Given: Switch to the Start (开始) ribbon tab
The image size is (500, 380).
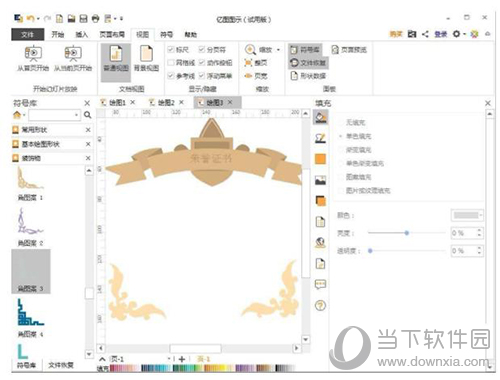Looking at the screenshot, I should pyautogui.click(x=58, y=34).
